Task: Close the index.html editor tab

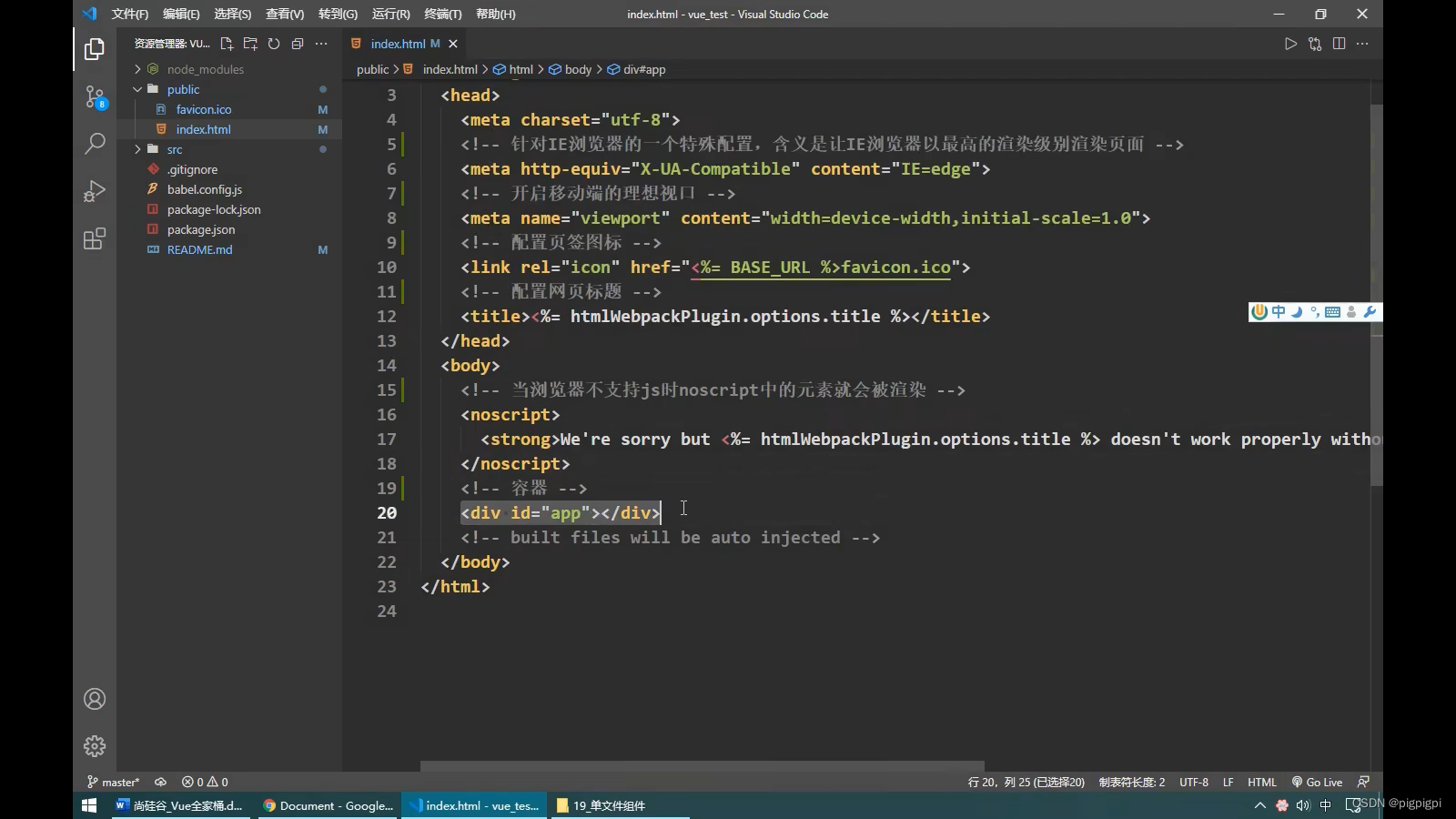Action: click(x=453, y=44)
